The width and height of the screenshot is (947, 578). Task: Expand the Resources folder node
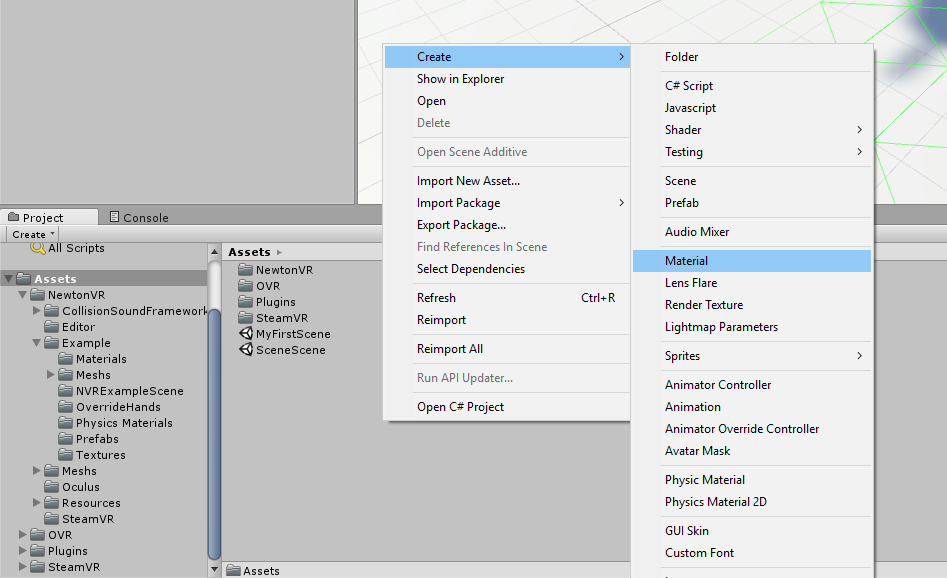point(37,503)
